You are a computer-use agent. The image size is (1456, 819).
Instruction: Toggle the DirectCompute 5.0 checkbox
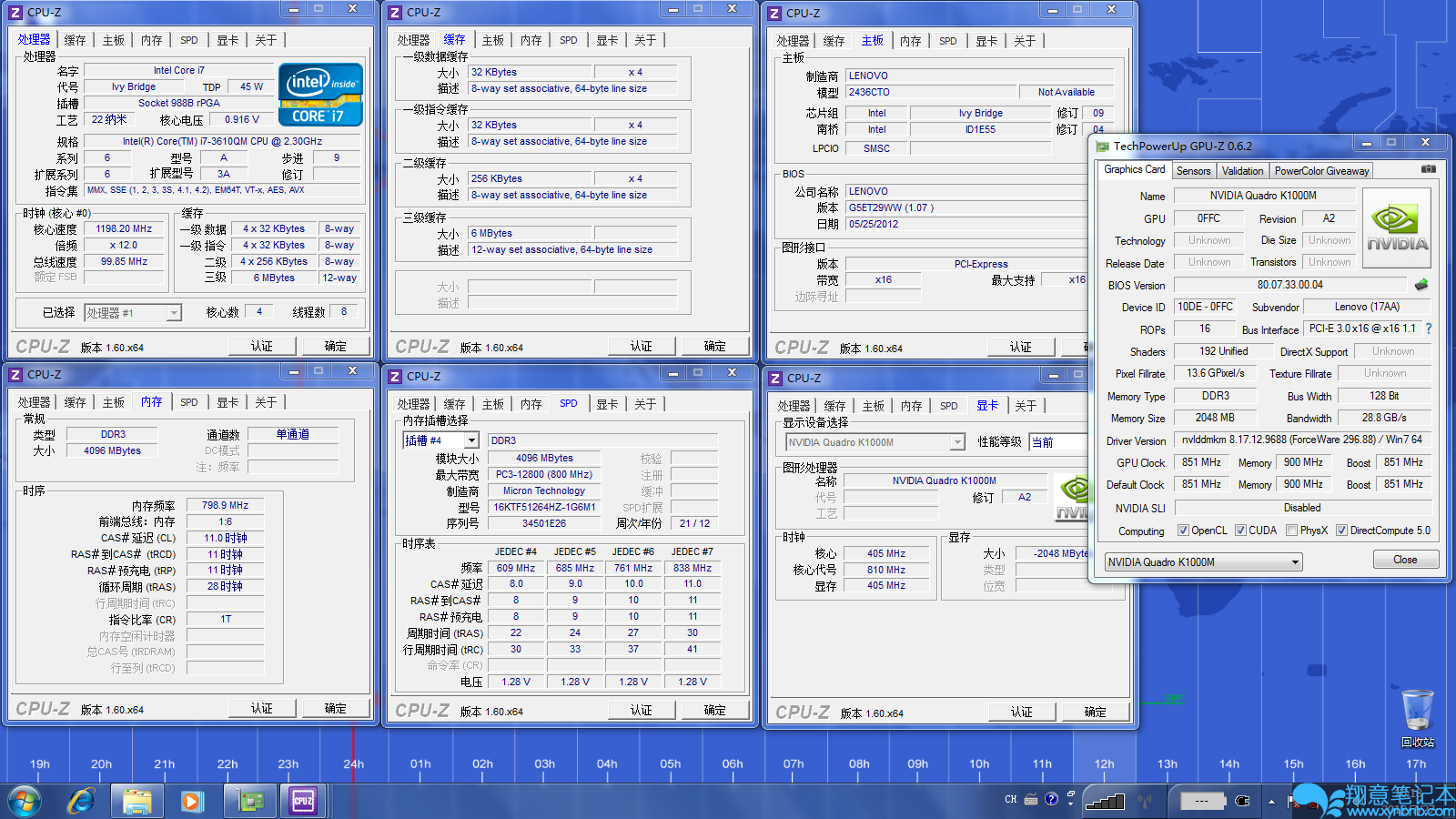click(x=1341, y=531)
